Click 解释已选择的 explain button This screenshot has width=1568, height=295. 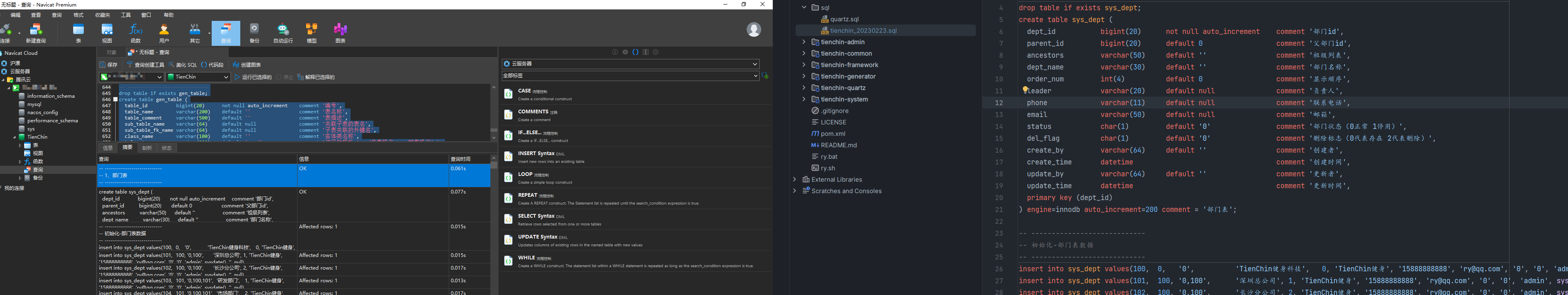[x=316, y=77]
